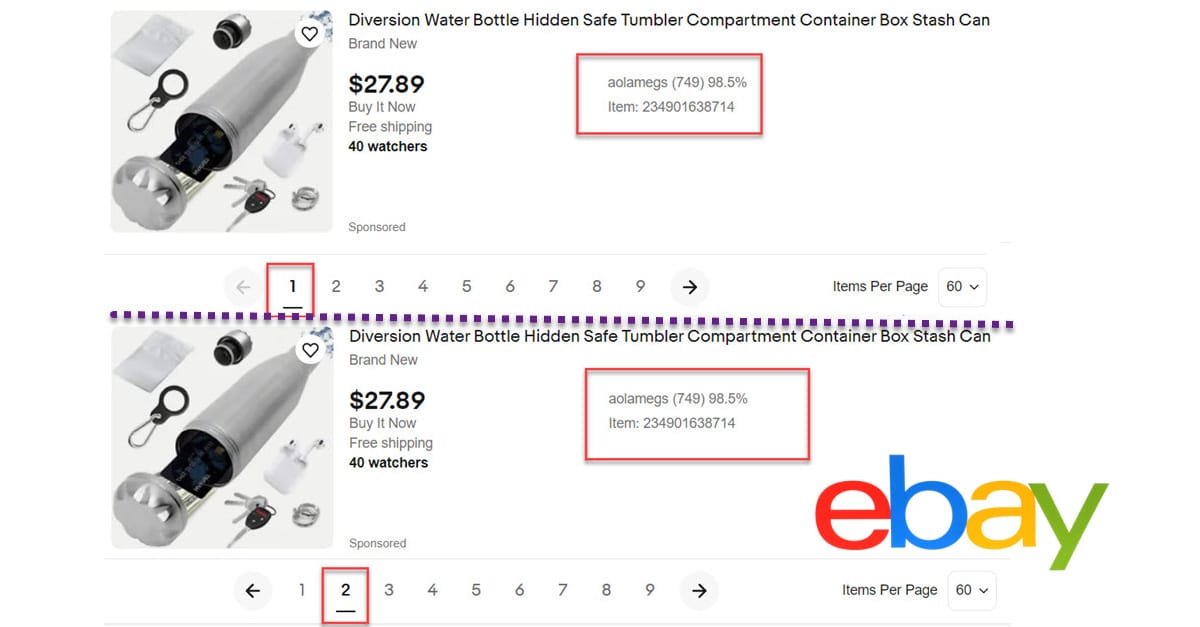Click bottom listing product thumbnail

[220, 438]
